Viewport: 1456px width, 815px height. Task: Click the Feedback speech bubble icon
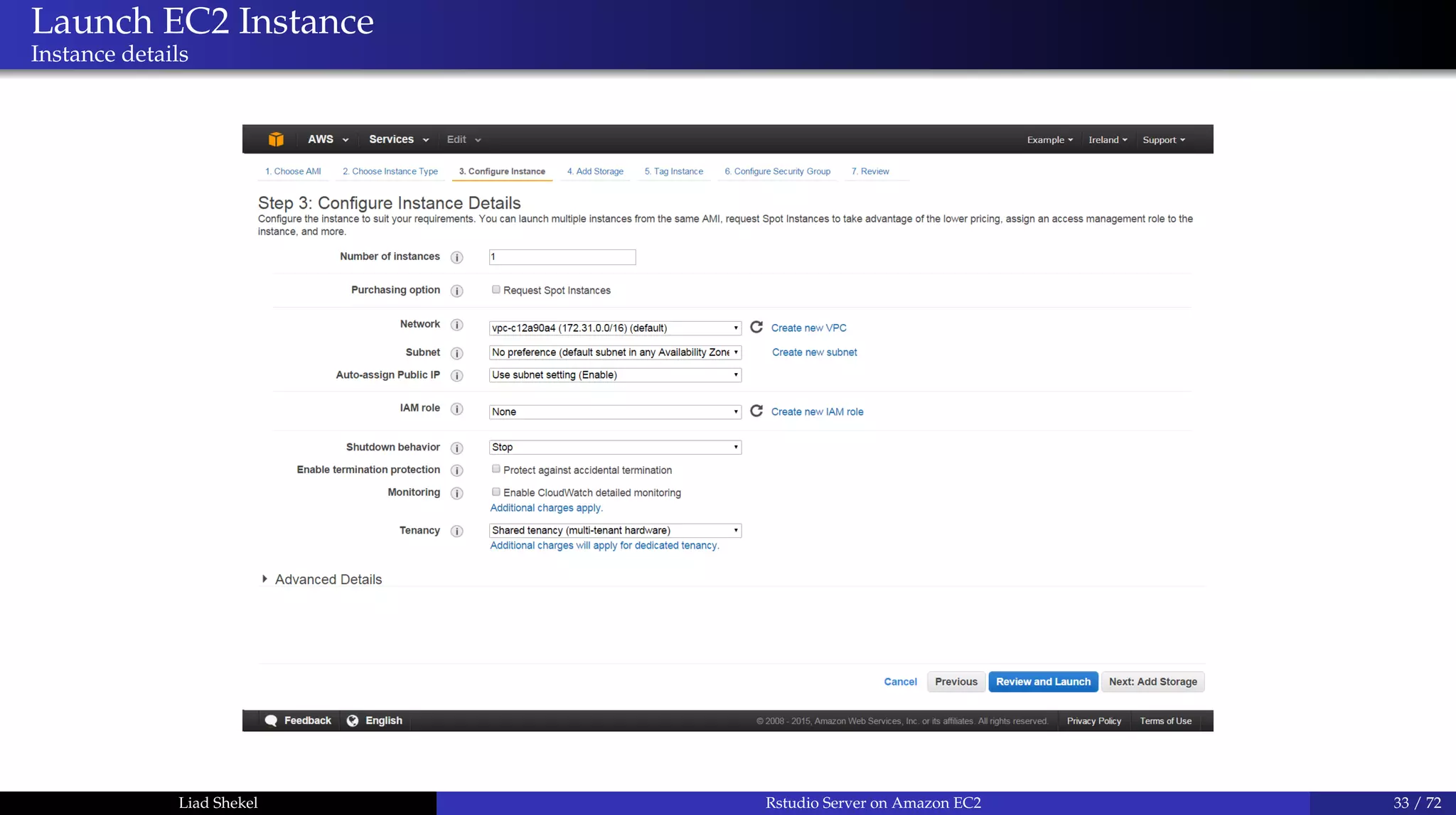point(271,720)
